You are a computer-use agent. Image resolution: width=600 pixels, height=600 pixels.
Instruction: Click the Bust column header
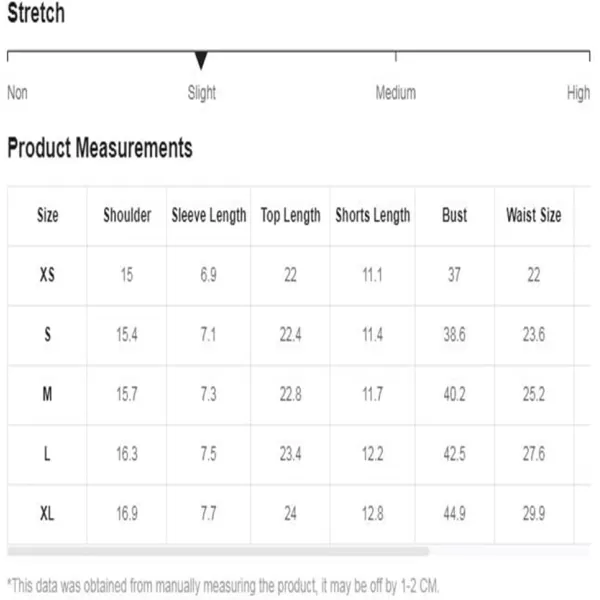pyautogui.click(x=455, y=215)
